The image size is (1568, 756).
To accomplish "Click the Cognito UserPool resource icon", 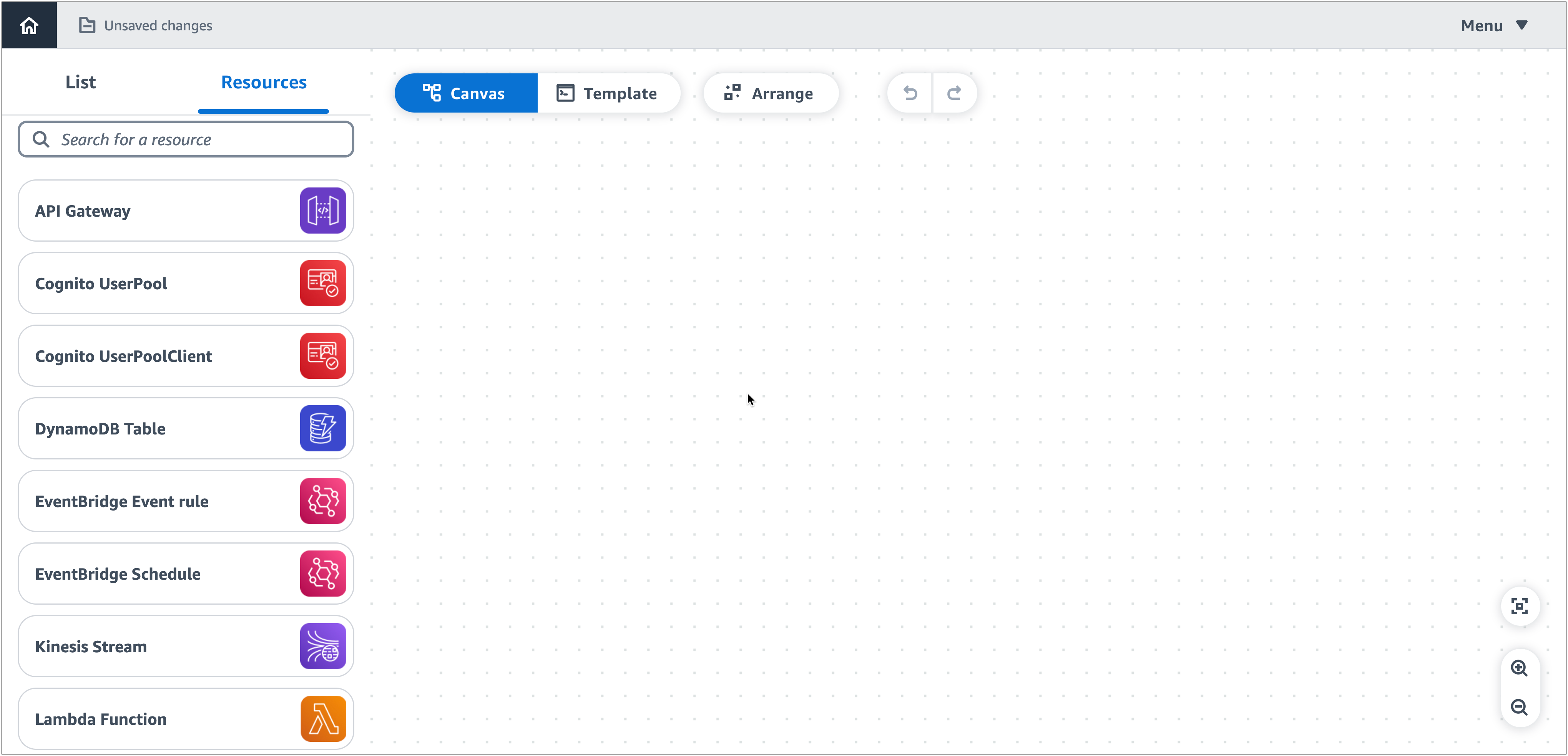I will pyautogui.click(x=323, y=283).
